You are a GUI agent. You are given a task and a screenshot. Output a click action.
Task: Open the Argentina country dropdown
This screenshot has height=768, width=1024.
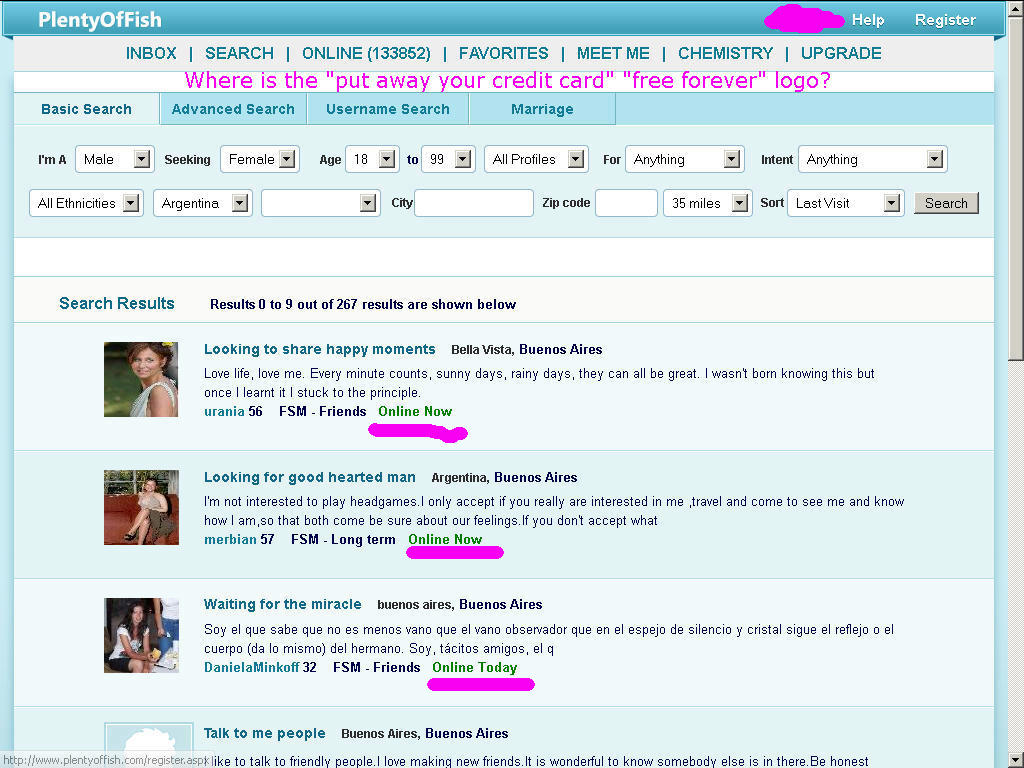point(202,203)
